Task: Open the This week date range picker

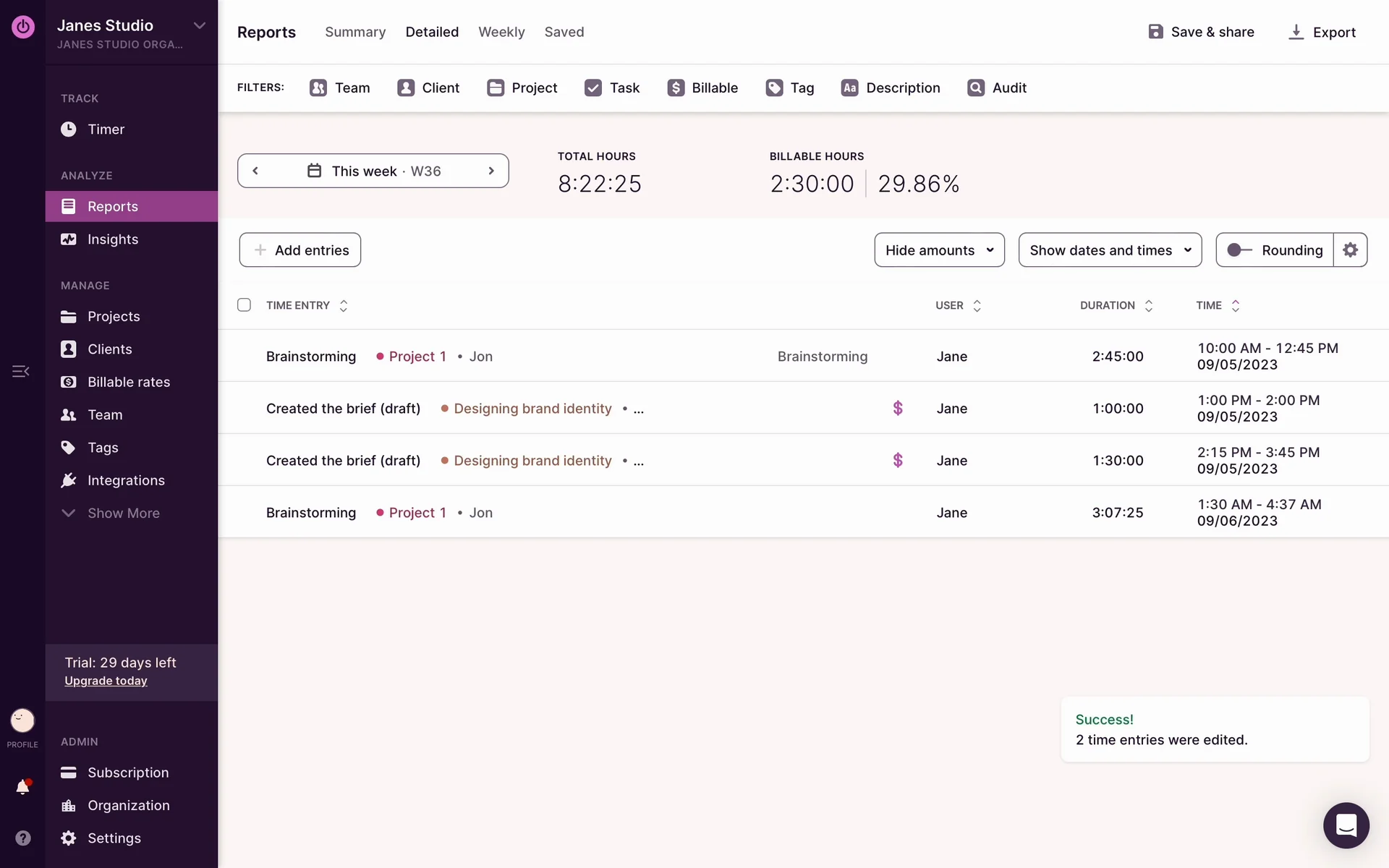Action: [x=373, y=171]
